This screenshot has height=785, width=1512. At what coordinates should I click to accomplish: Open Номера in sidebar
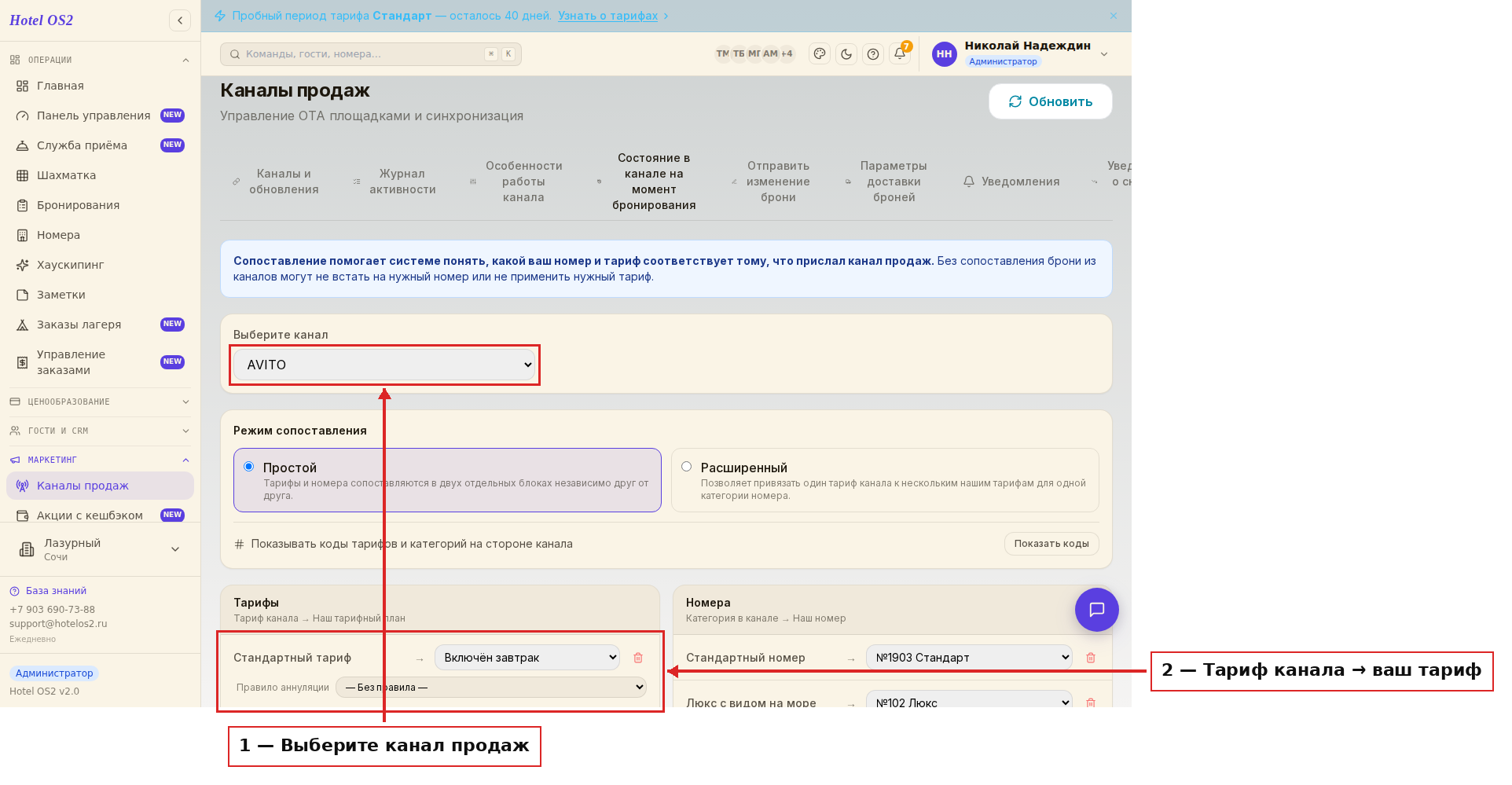(101, 235)
